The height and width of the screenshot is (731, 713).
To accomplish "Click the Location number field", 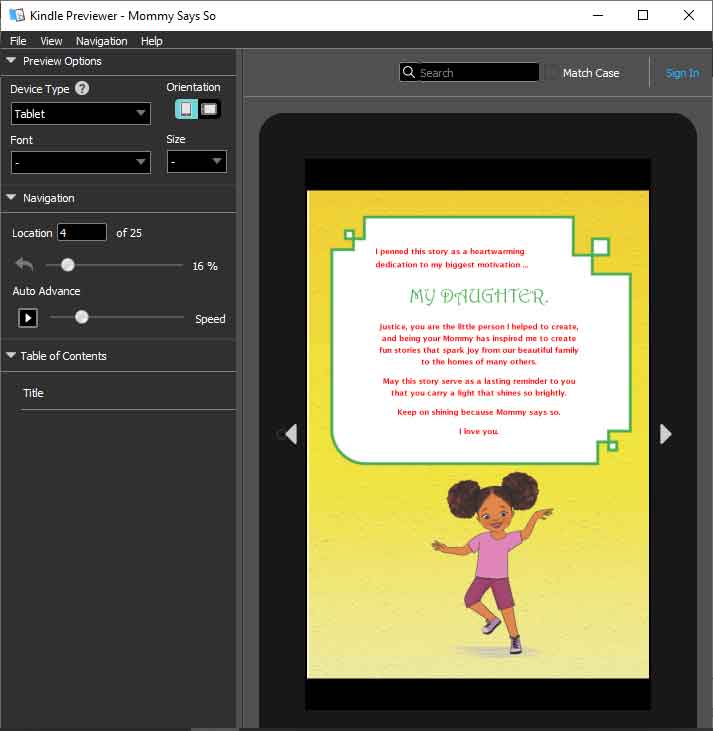I will pyautogui.click(x=82, y=232).
